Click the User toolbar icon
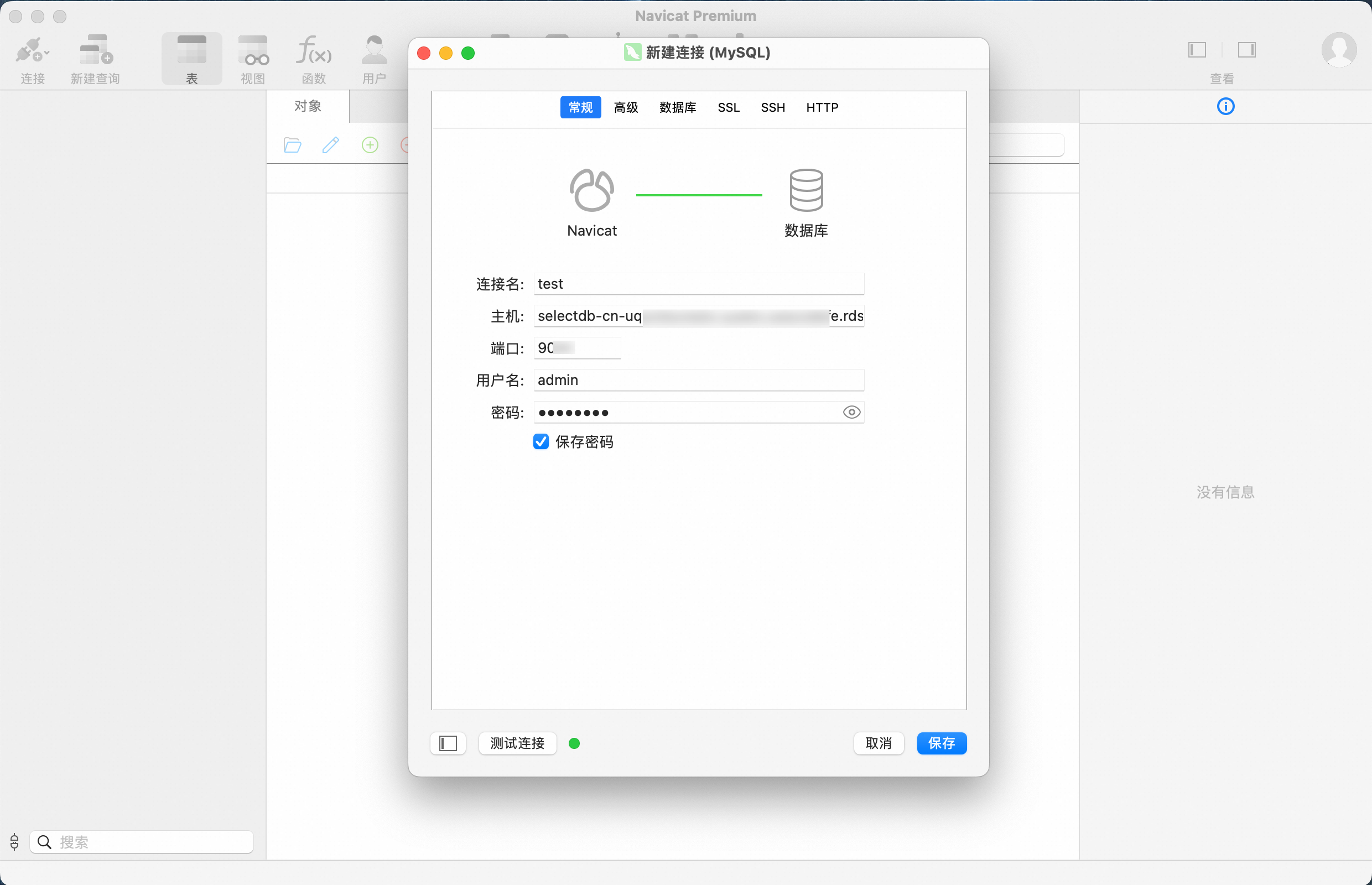 (x=374, y=50)
